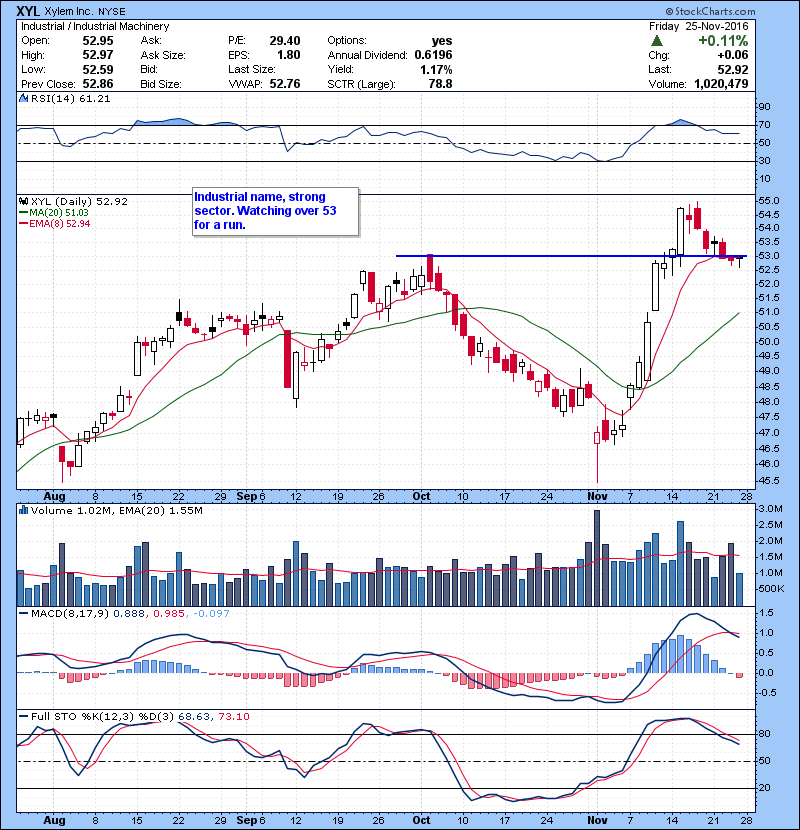This screenshot has height=830, width=800.
Task: Click the Last Size: label
Action: point(251,69)
